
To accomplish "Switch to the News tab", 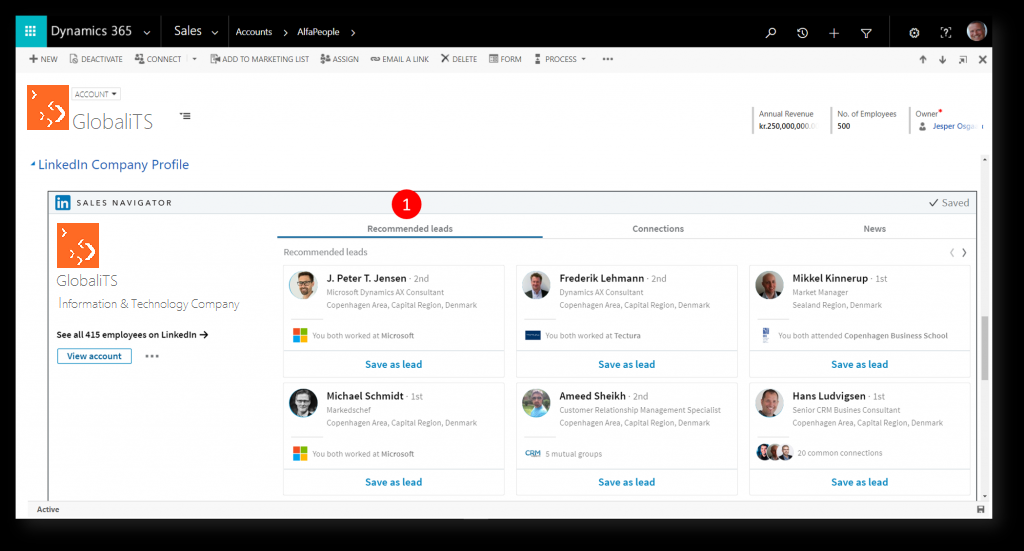I will [874, 229].
